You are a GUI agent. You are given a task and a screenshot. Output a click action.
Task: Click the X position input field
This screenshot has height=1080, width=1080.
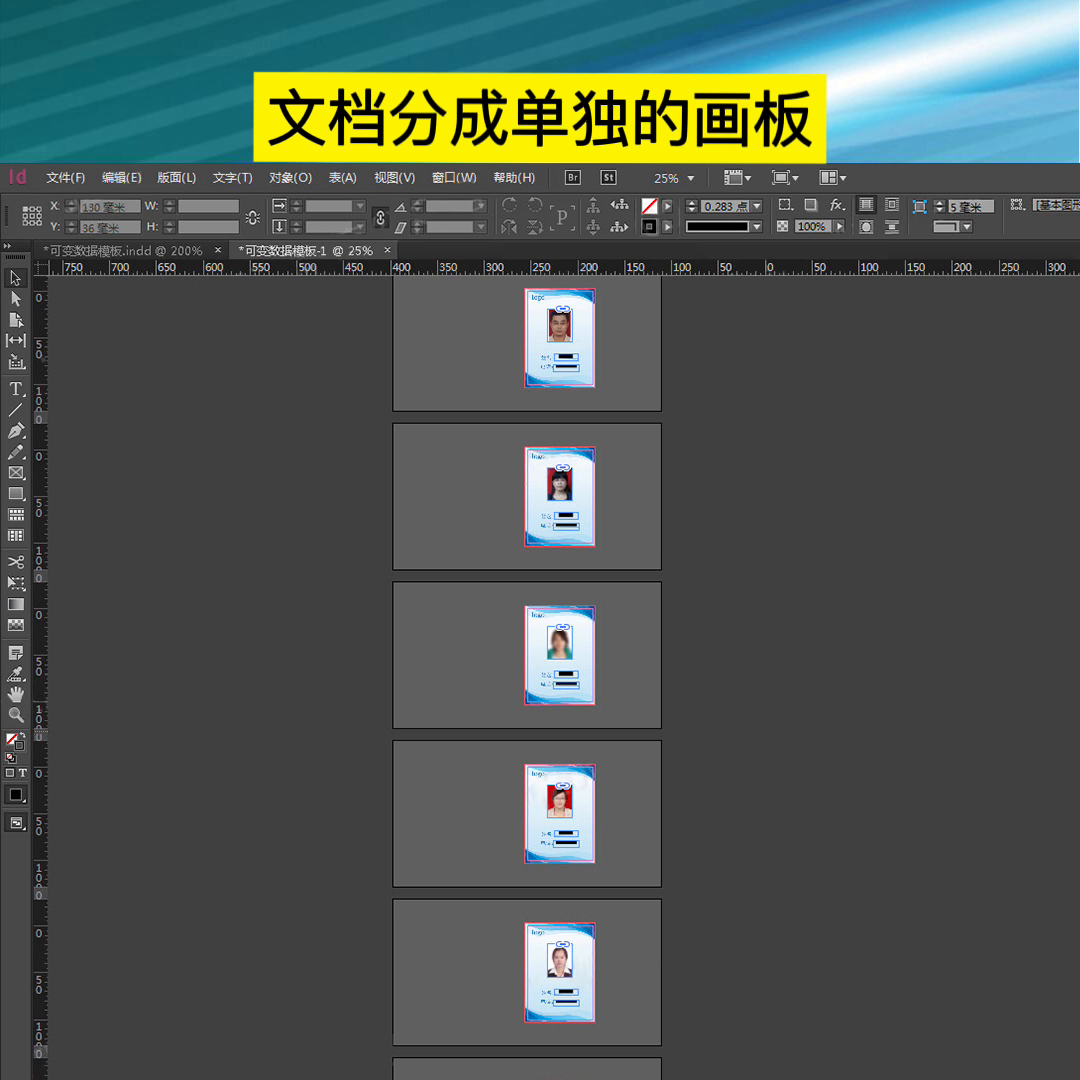[x=110, y=207]
